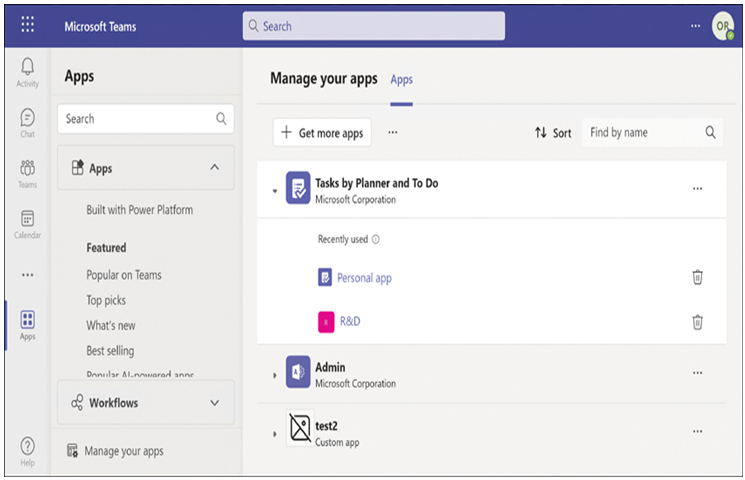Click the test2 app title

(x=326, y=426)
